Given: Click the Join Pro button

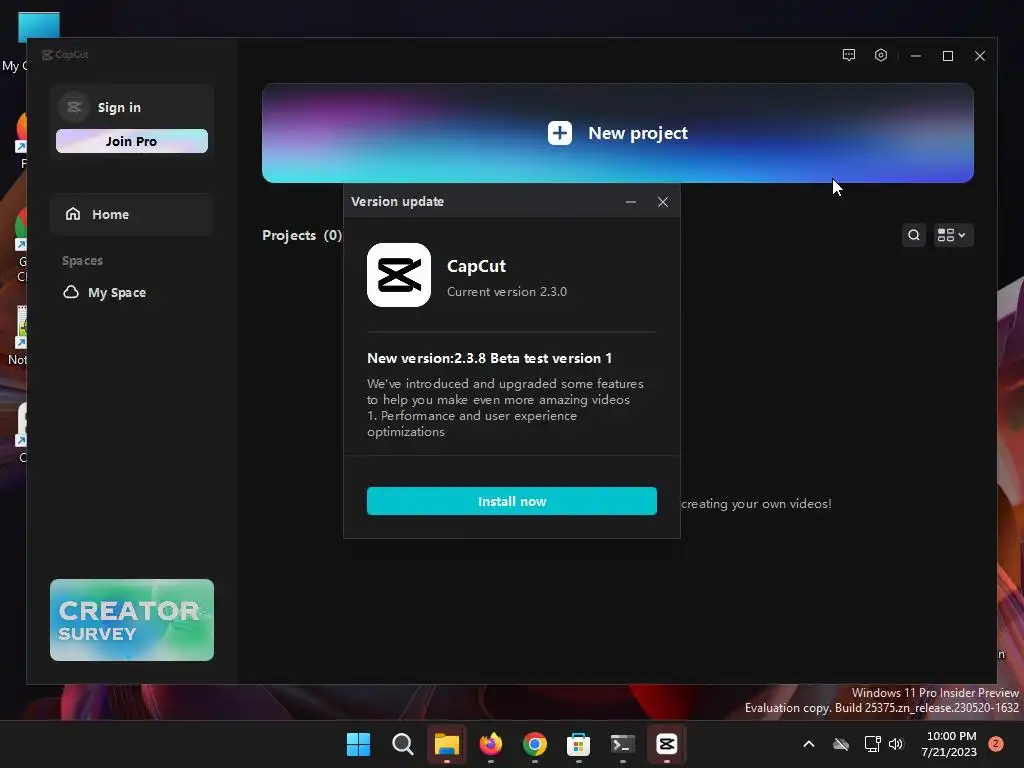Looking at the screenshot, I should tap(132, 141).
